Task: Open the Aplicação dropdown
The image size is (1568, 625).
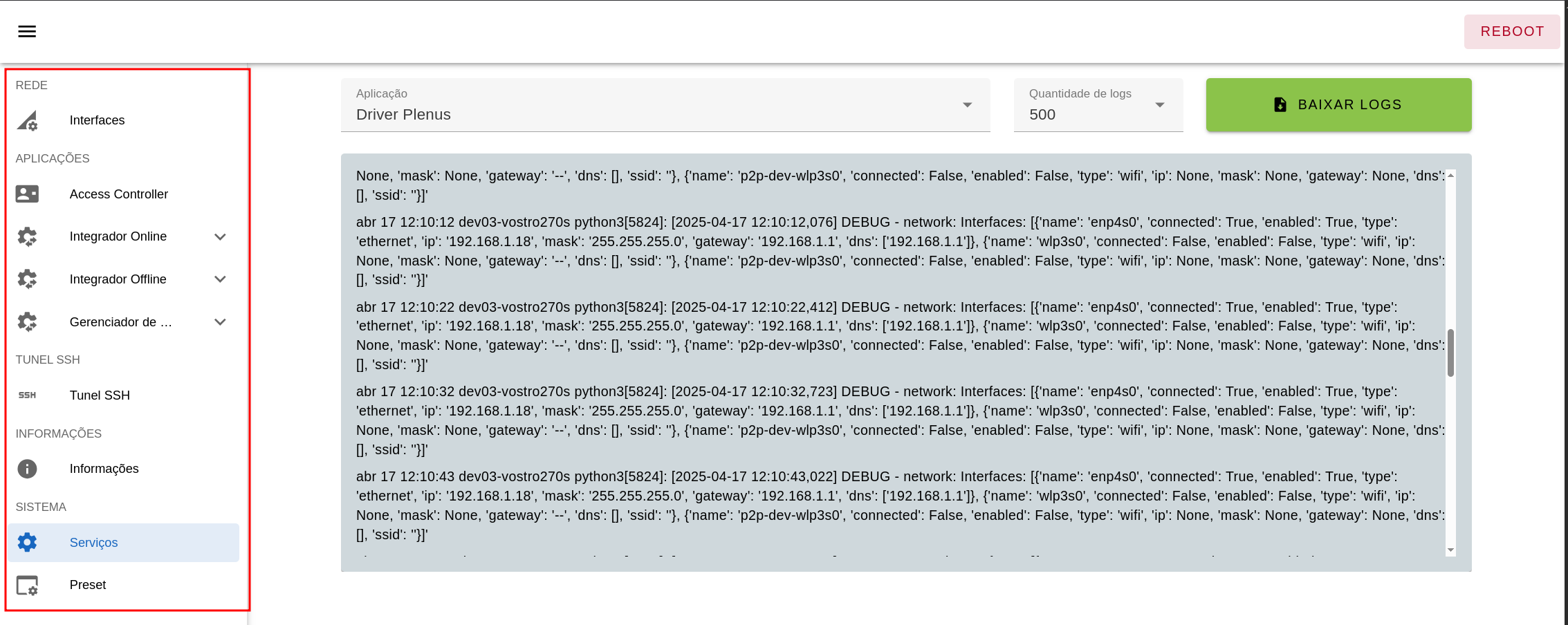Action: pos(665,106)
